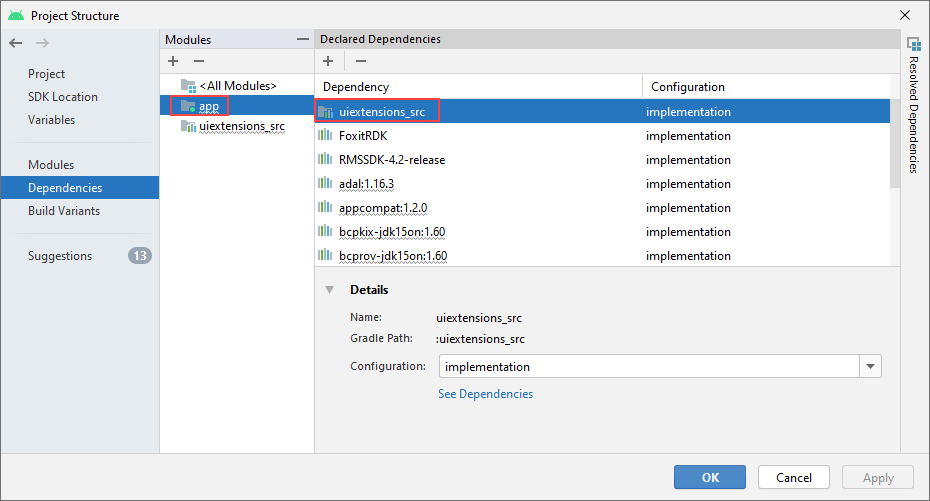Open the SDK Location section
This screenshot has width=930, height=501.
[63, 97]
